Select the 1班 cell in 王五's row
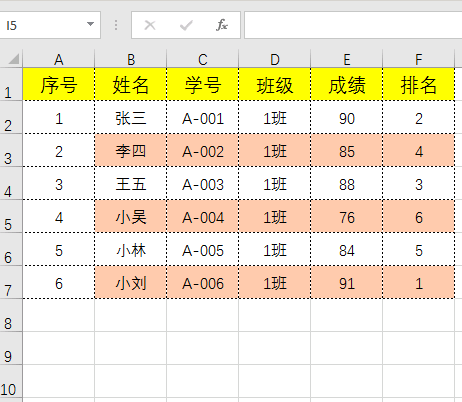The height and width of the screenshot is (402, 462). [275, 183]
